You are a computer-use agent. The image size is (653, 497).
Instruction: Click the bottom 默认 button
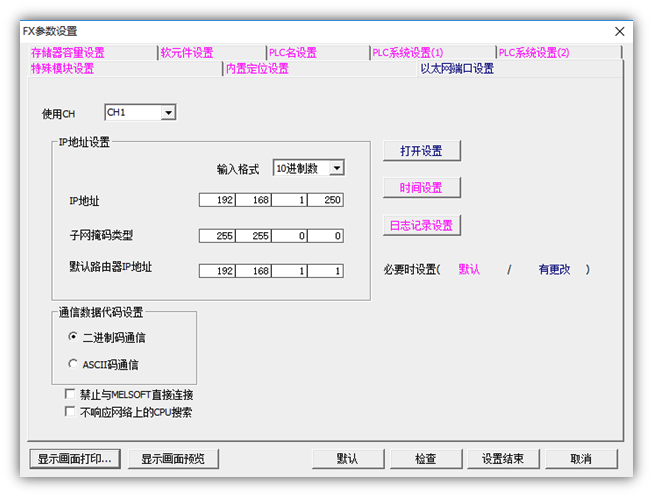point(348,459)
